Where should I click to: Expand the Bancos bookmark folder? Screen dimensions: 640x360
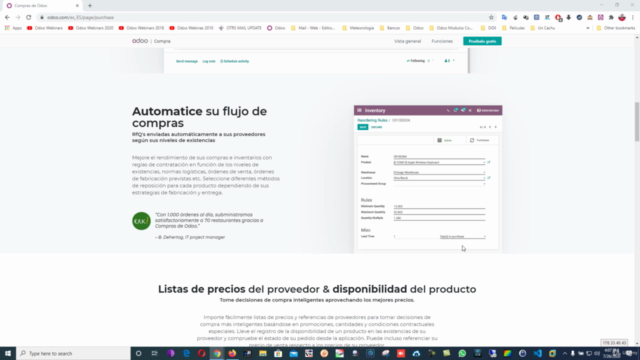click(x=390, y=28)
